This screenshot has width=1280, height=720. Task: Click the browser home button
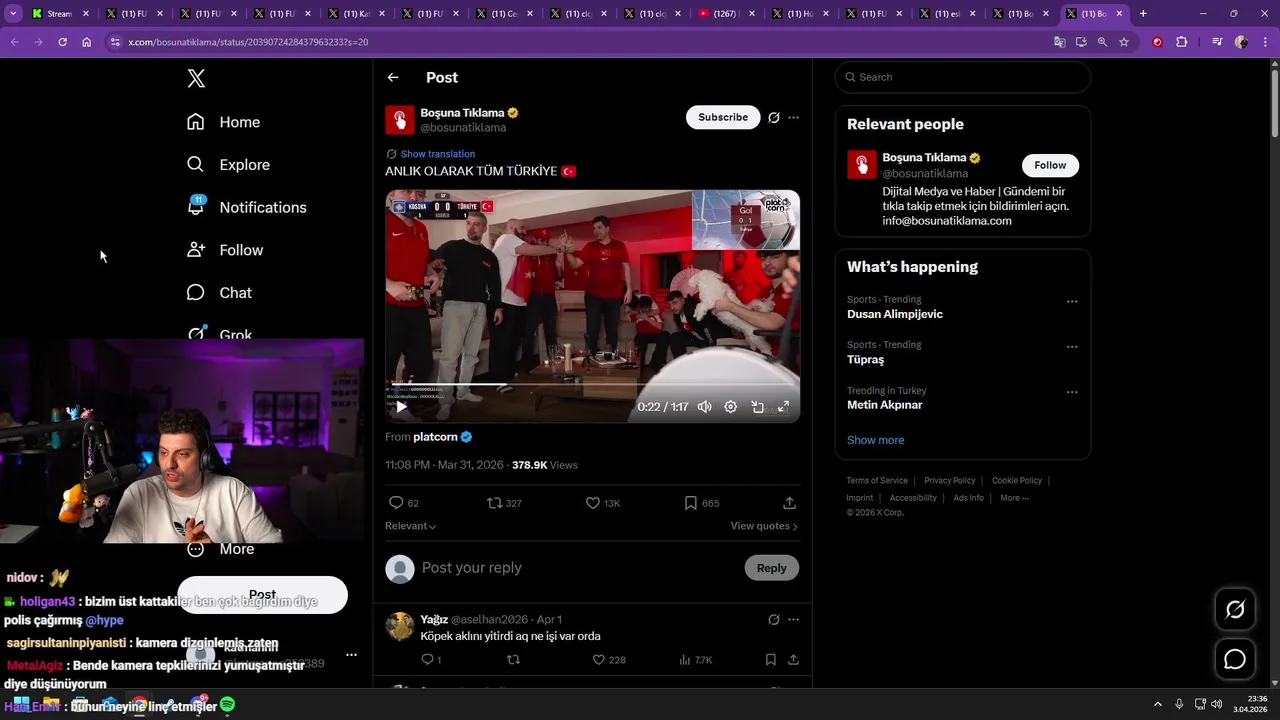tap(86, 42)
